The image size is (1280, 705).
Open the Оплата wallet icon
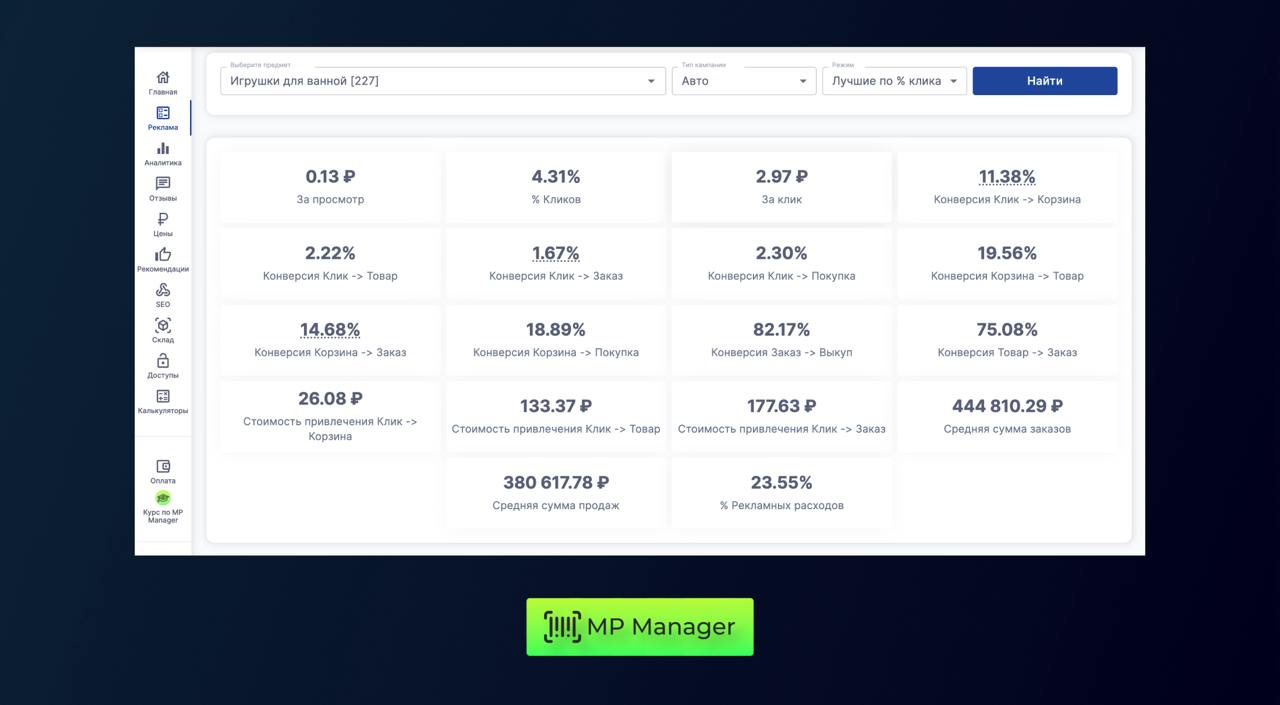coord(163,467)
